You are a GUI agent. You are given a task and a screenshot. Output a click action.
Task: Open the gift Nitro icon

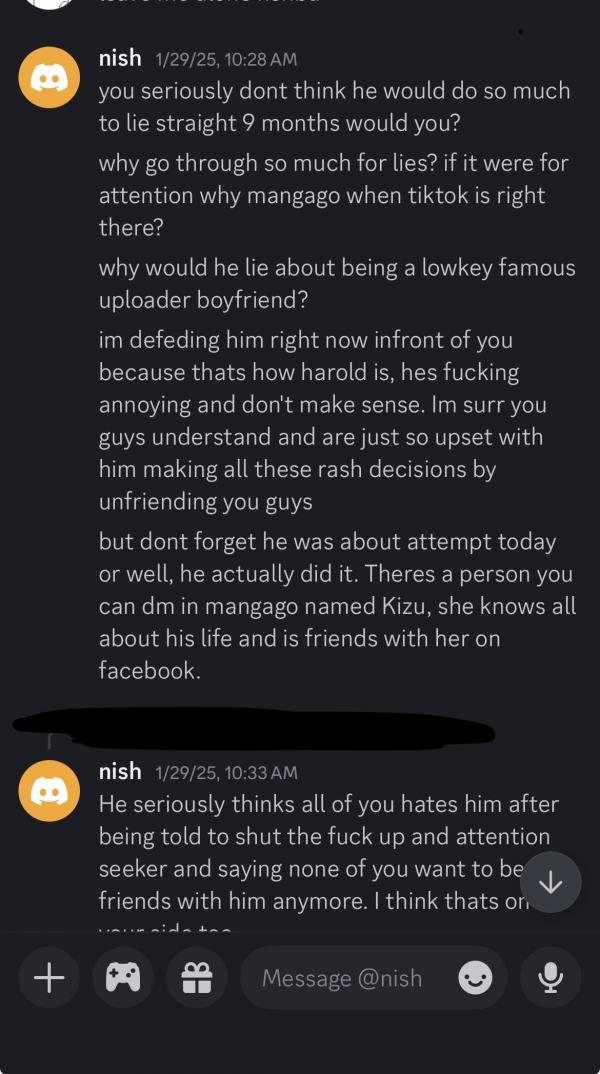pyautogui.click(x=197, y=978)
